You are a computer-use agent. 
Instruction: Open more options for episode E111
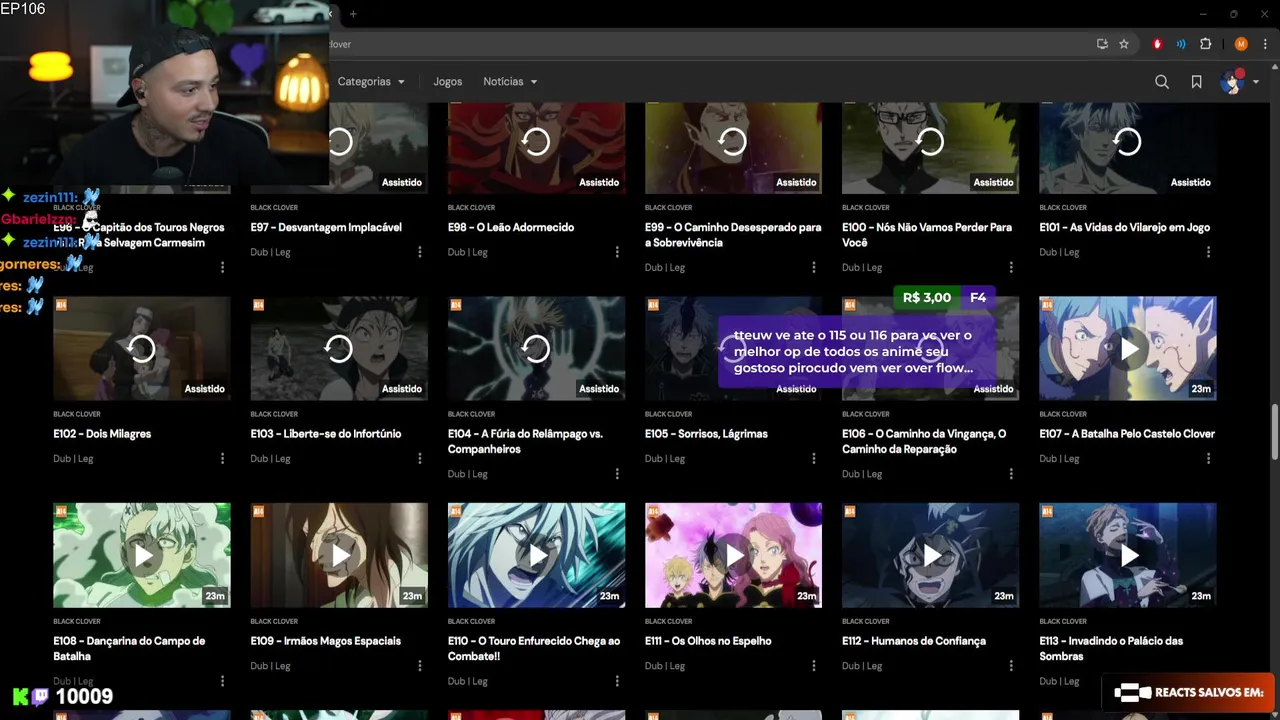pos(814,665)
